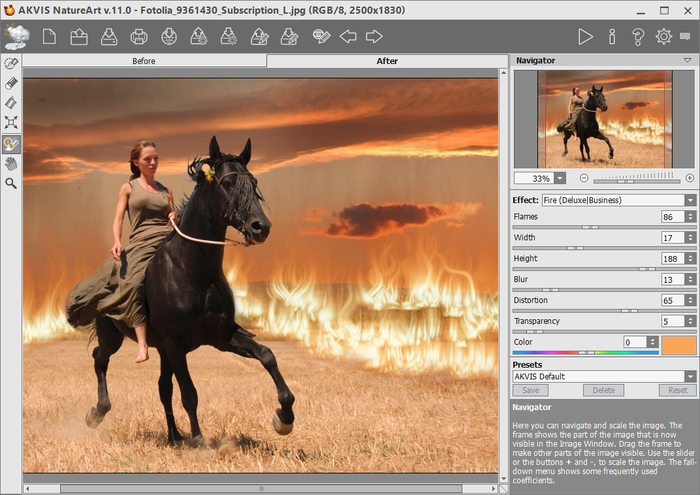Collapse the Navigator panel triangle
The width and height of the screenshot is (700, 495).
(688, 60)
